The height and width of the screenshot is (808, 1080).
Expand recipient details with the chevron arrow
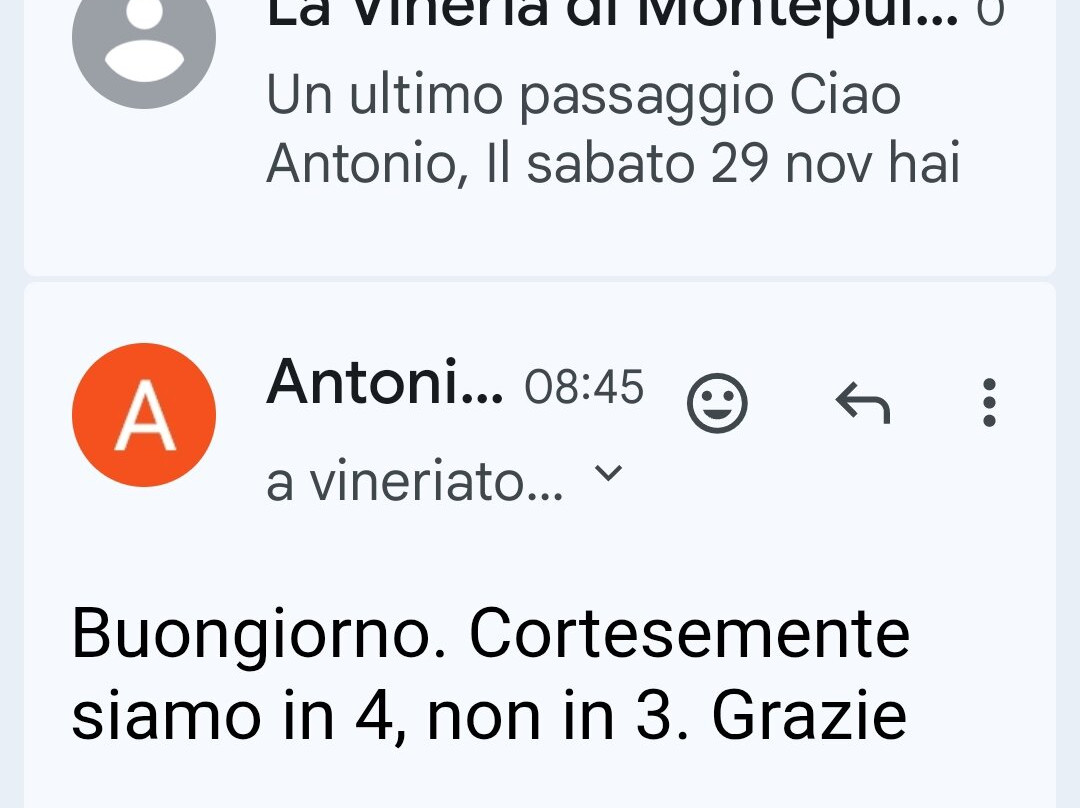[x=608, y=473]
